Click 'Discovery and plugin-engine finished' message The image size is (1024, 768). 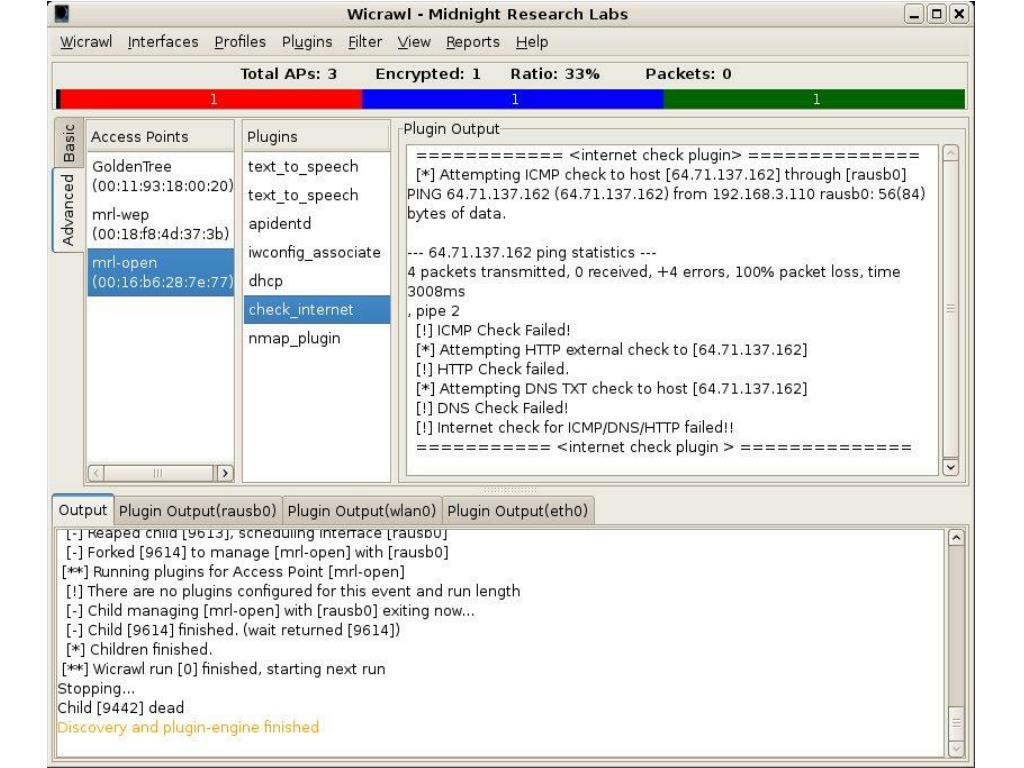188,728
